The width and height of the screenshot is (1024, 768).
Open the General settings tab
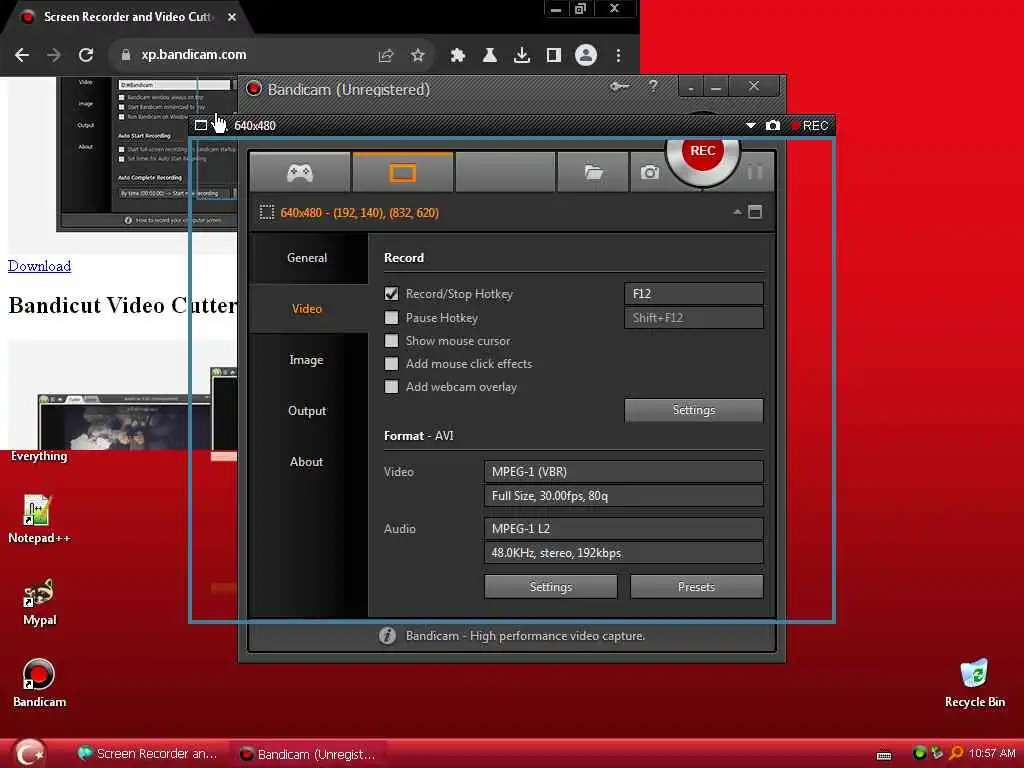click(307, 257)
